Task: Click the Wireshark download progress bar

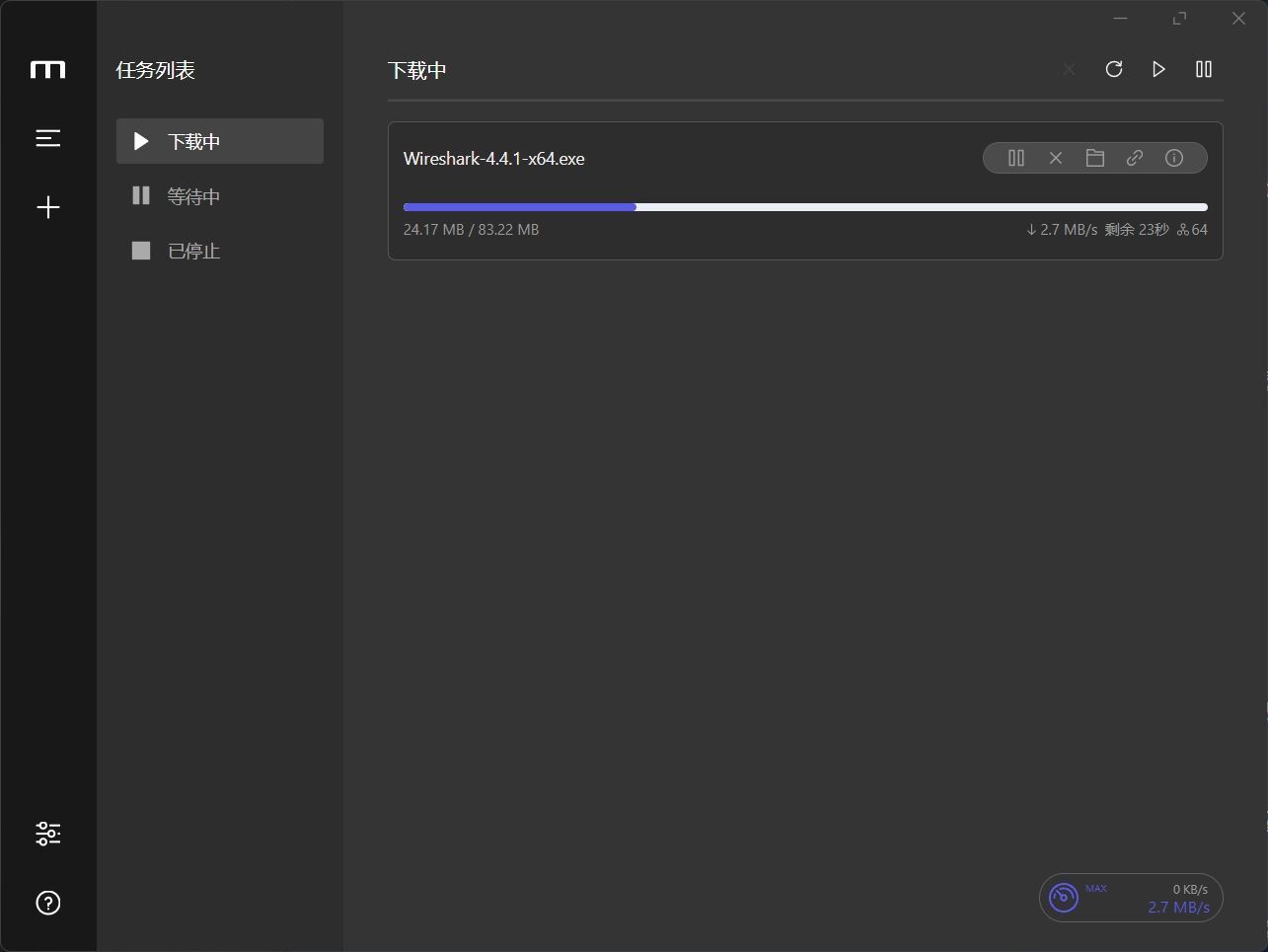Action: click(804, 207)
